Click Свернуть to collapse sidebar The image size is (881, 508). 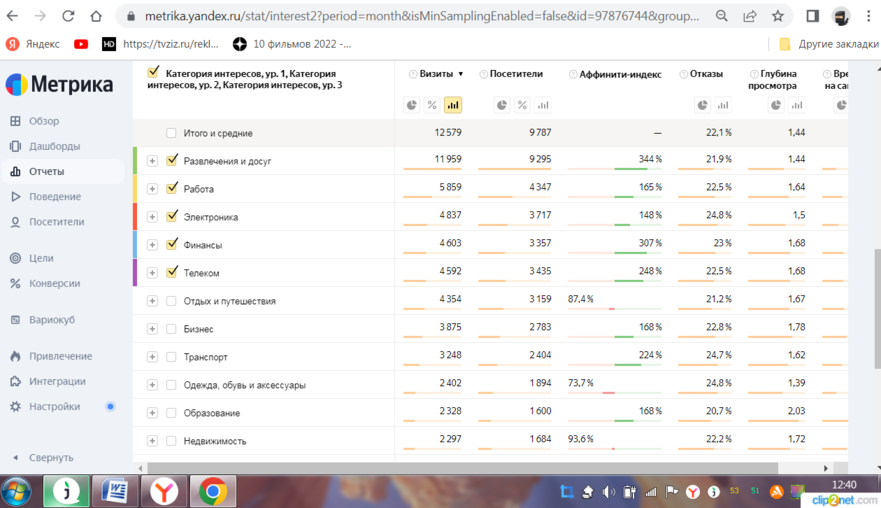coord(50,458)
